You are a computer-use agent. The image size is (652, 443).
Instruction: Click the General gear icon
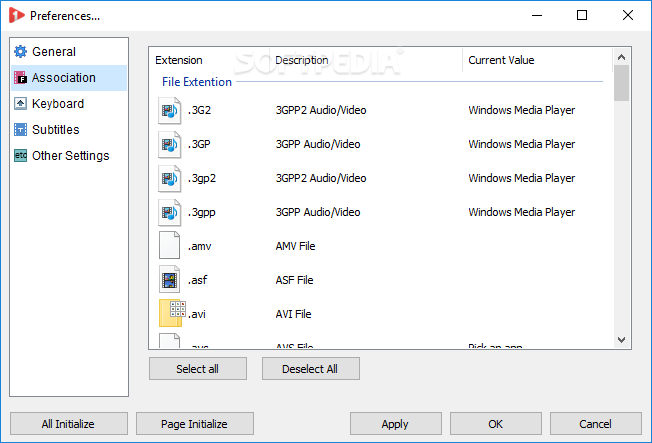pos(20,52)
